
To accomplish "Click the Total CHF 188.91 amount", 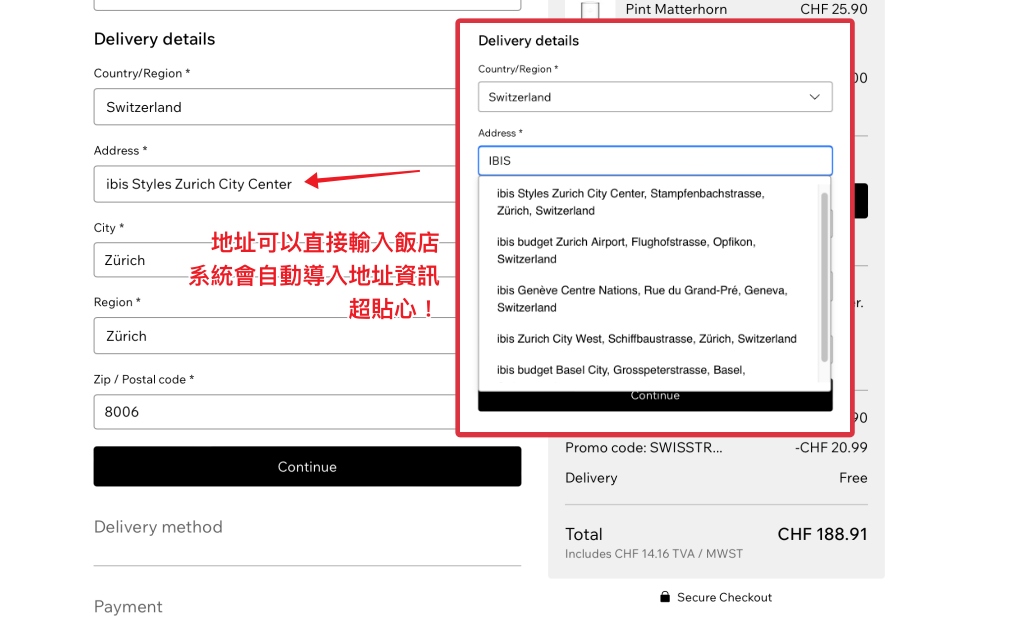I will coord(822,534).
